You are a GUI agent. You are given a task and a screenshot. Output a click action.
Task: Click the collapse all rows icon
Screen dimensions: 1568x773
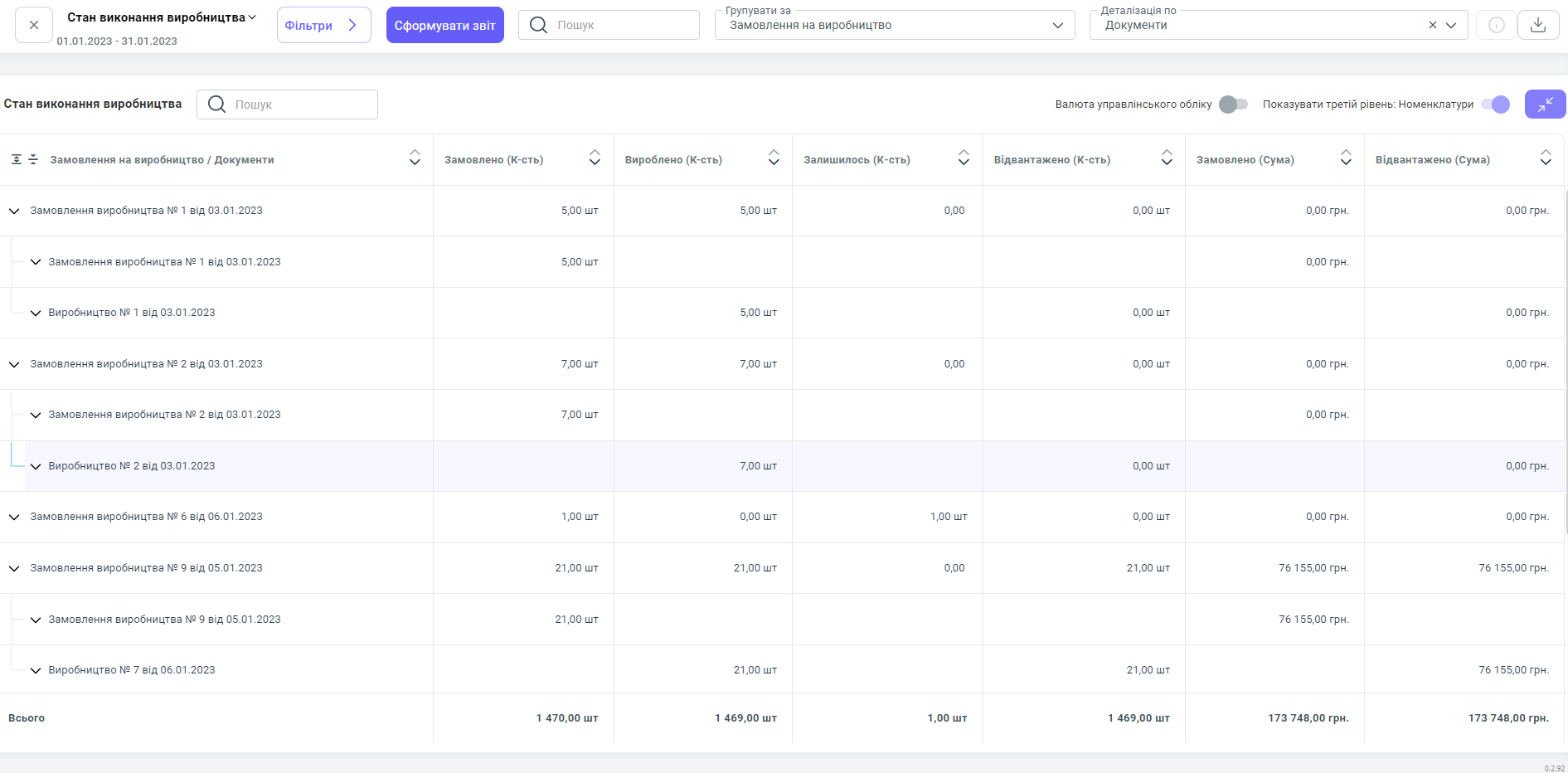click(33, 159)
